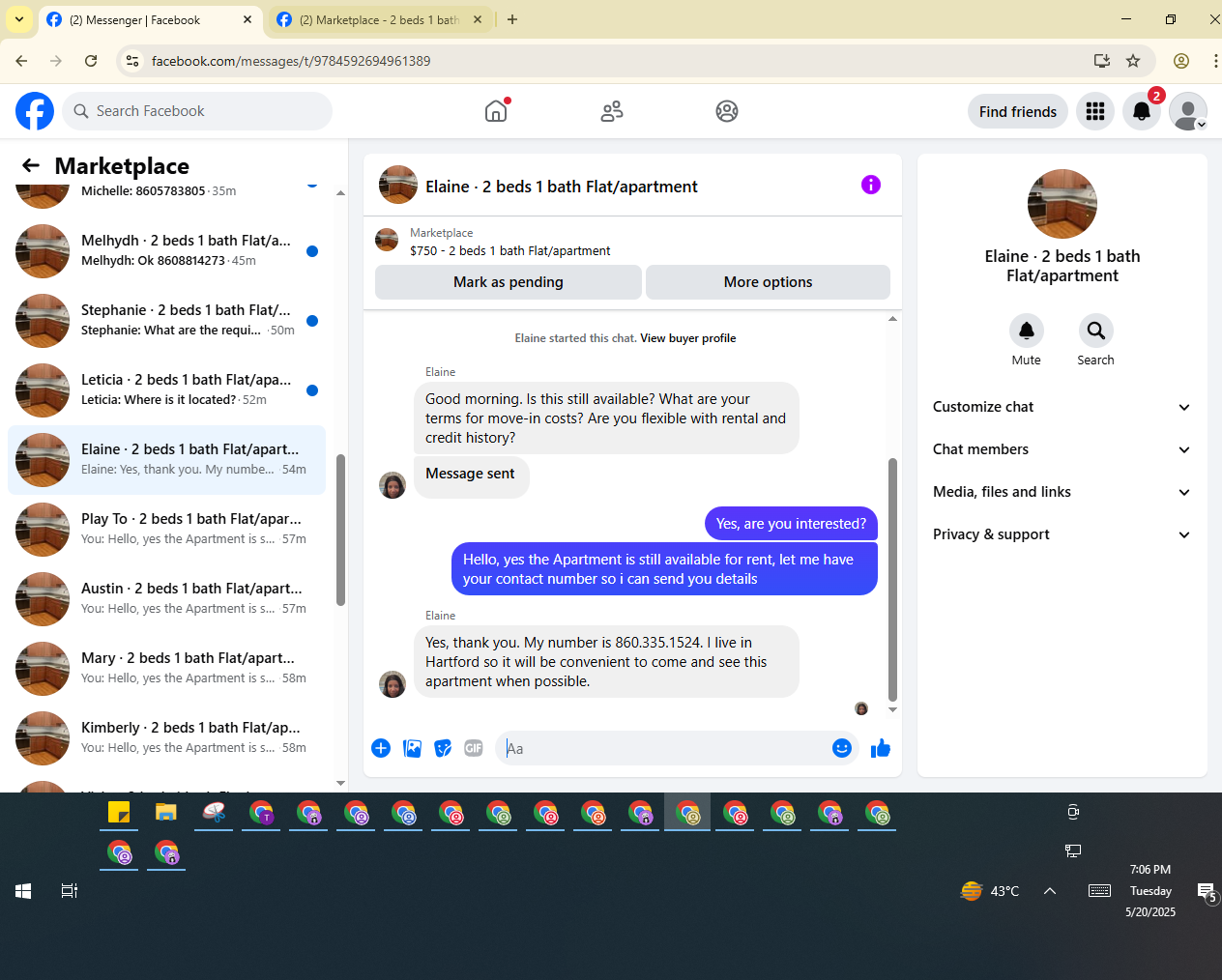Screen dimensions: 1222x980
Task: Reload the page in browser toolbar
Action: click(91, 61)
